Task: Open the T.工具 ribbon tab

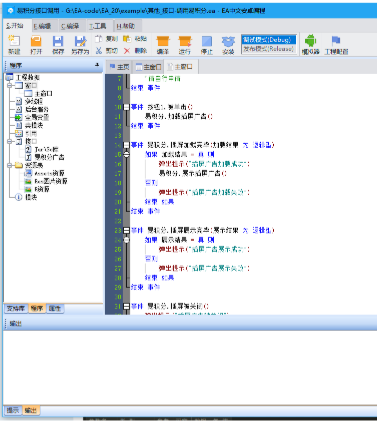Action: tap(98, 26)
